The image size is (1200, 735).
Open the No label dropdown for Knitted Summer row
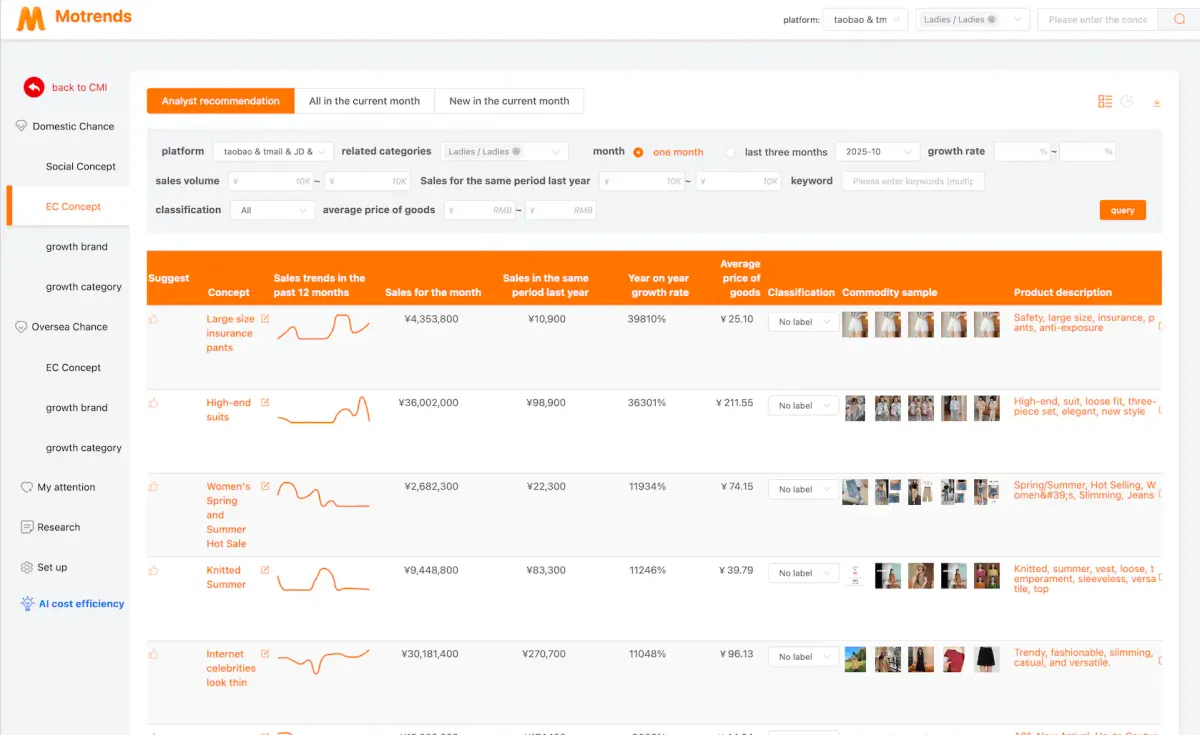pos(803,572)
